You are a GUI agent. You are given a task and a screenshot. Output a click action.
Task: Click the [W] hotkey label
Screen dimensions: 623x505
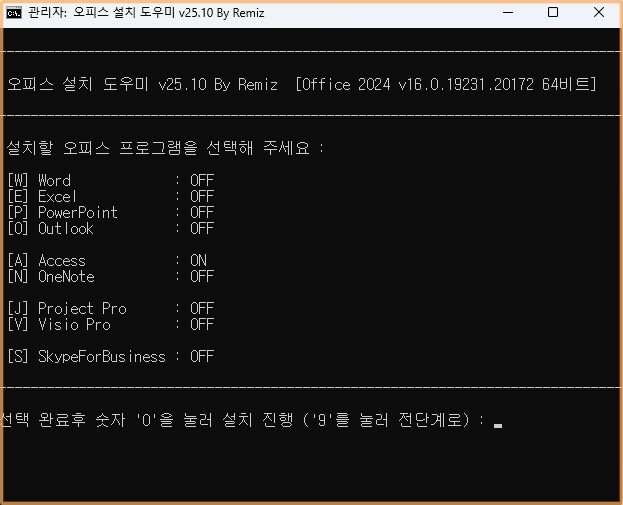18,181
